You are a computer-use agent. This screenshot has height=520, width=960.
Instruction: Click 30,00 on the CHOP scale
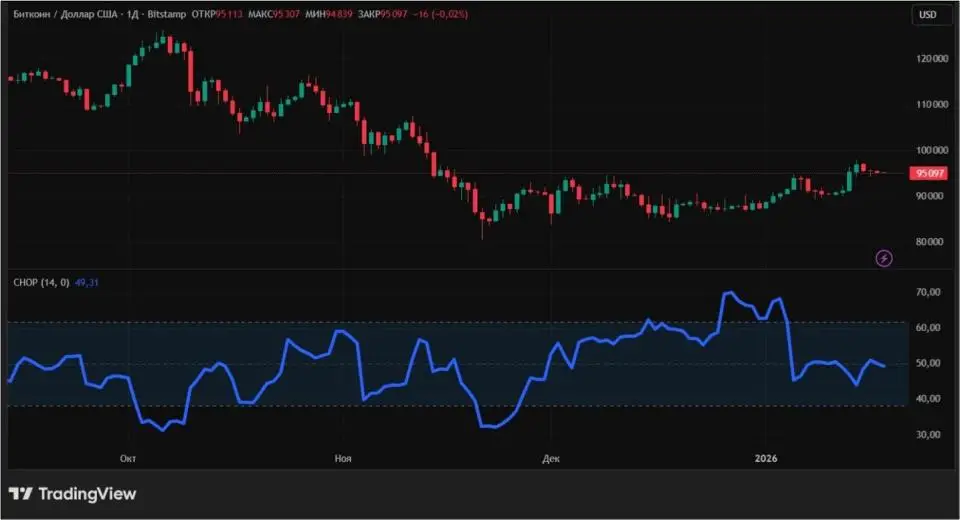tap(928, 435)
